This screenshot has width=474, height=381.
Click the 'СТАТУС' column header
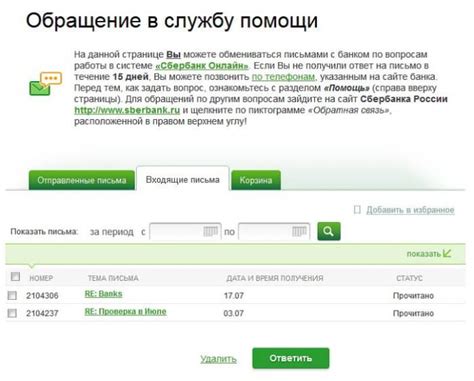point(409,278)
